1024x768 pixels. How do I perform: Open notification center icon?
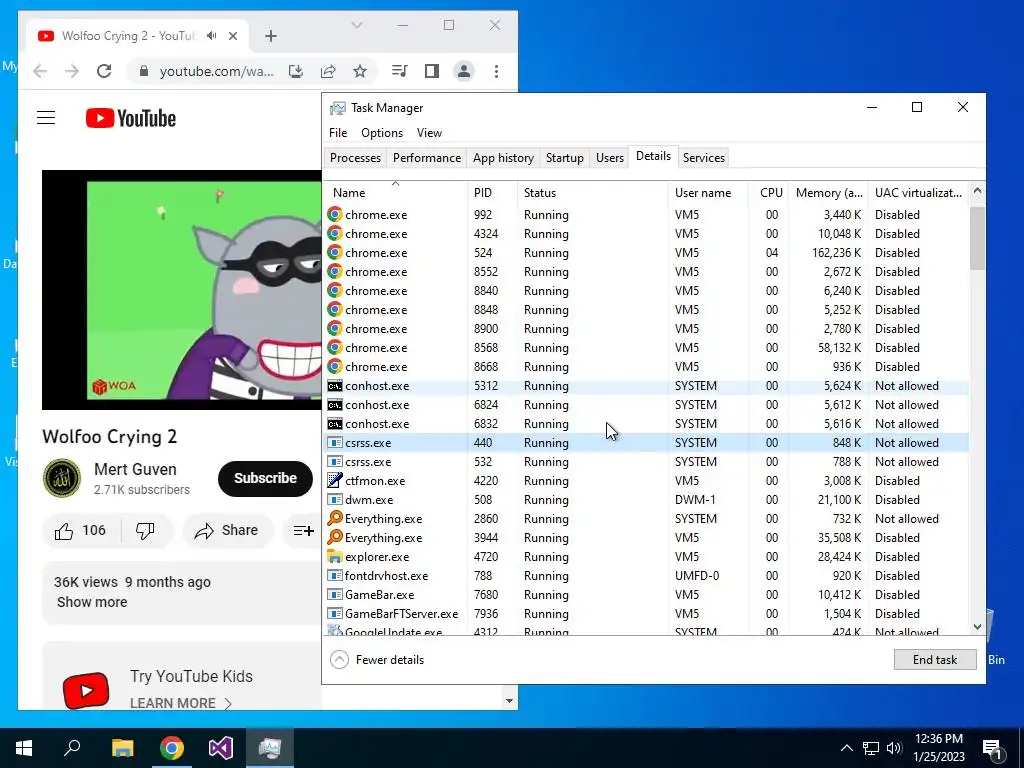pos(992,750)
